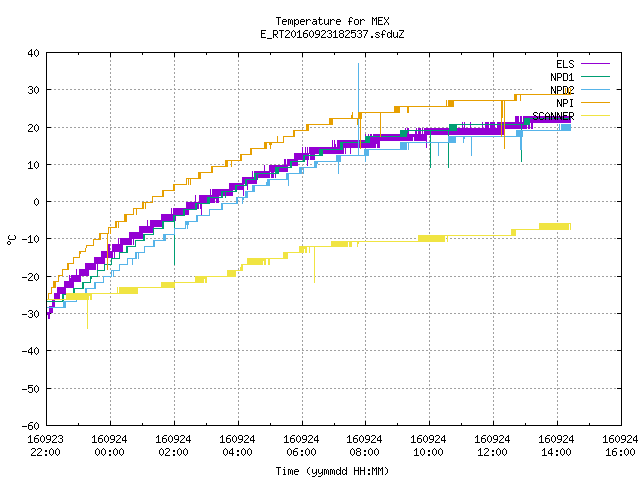Click the x-axis label 160924 02:00
This screenshot has height=480, width=640.
click(x=173, y=446)
